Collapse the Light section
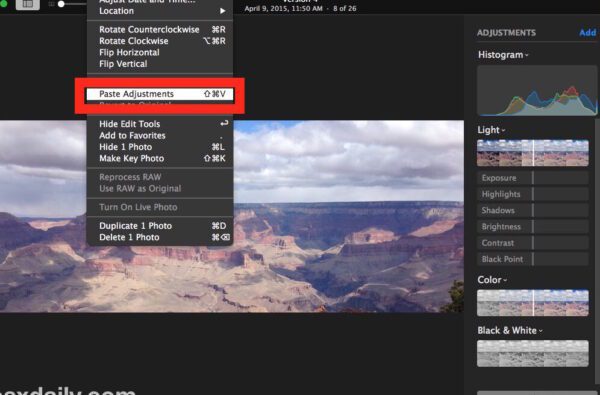This screenshot has width=600, height=395. [x=491, y=130]
